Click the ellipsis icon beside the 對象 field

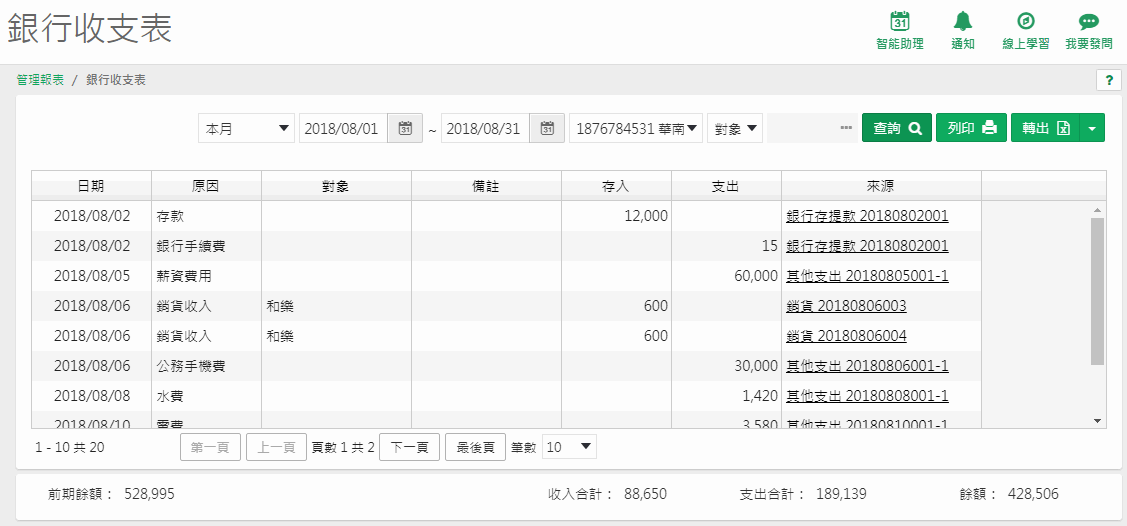(846, 128)
